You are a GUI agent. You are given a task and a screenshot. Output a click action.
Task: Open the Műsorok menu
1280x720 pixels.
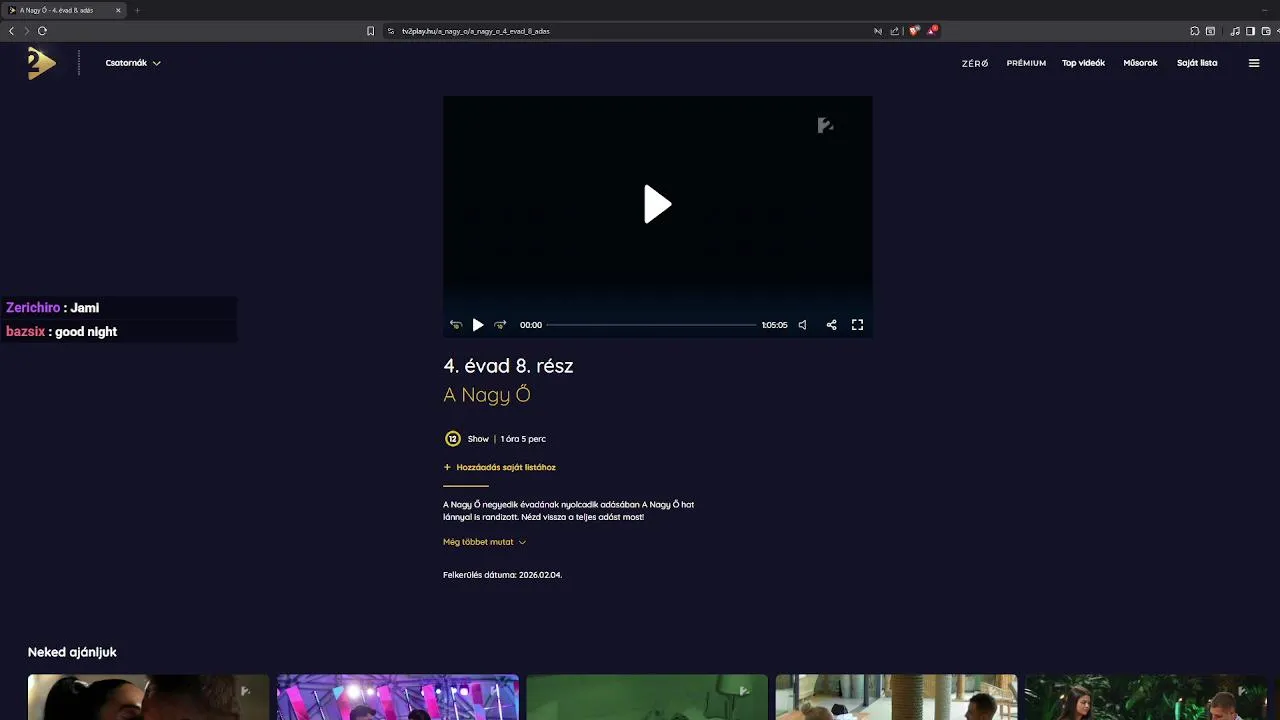click(1140, 63)
